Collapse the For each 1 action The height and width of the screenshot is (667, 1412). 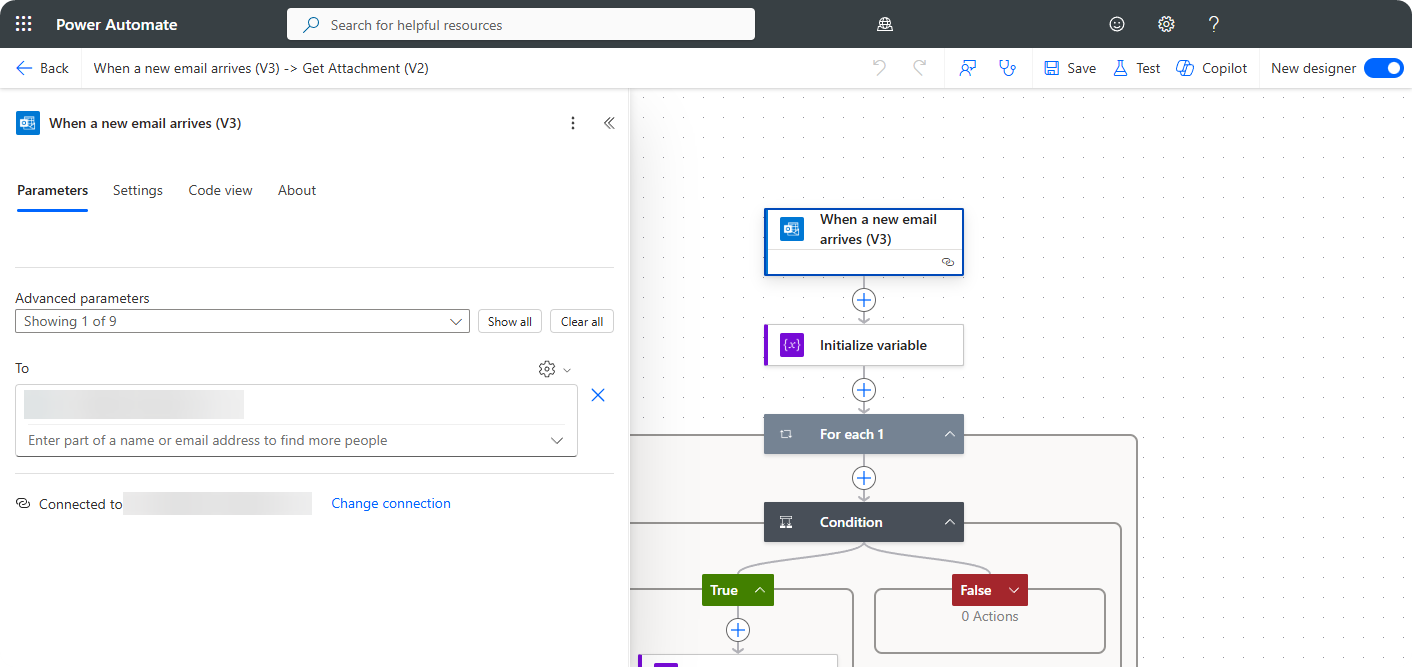click(949, 434)
